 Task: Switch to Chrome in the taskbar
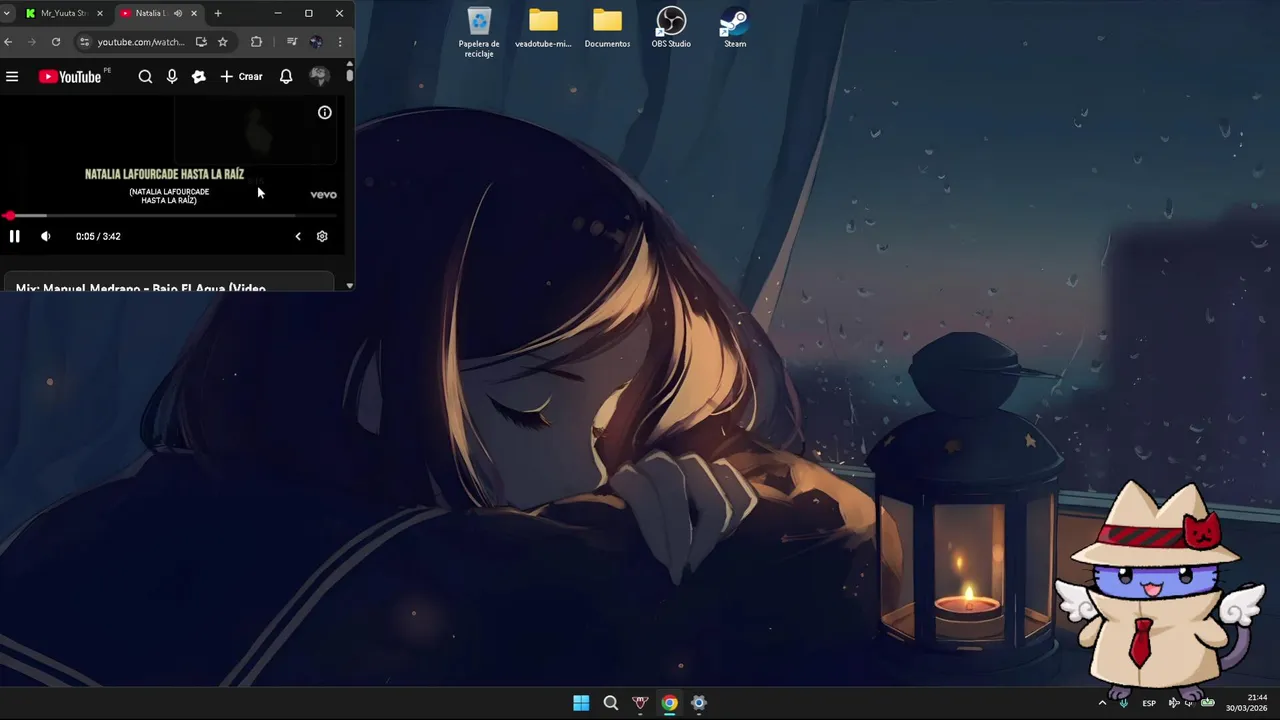pos(669,703)
